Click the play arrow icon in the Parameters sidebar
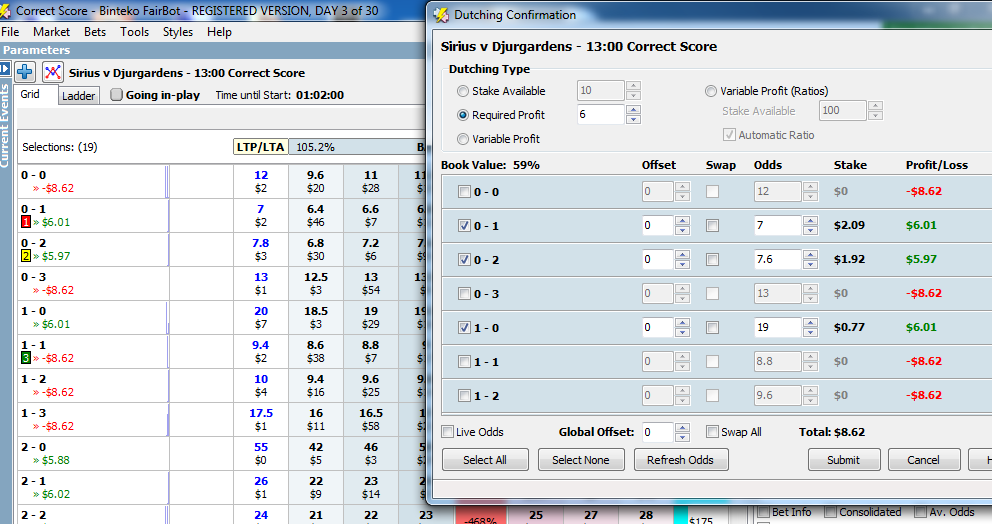Screen dimensions: 992x524 click(x=5, y=68)
